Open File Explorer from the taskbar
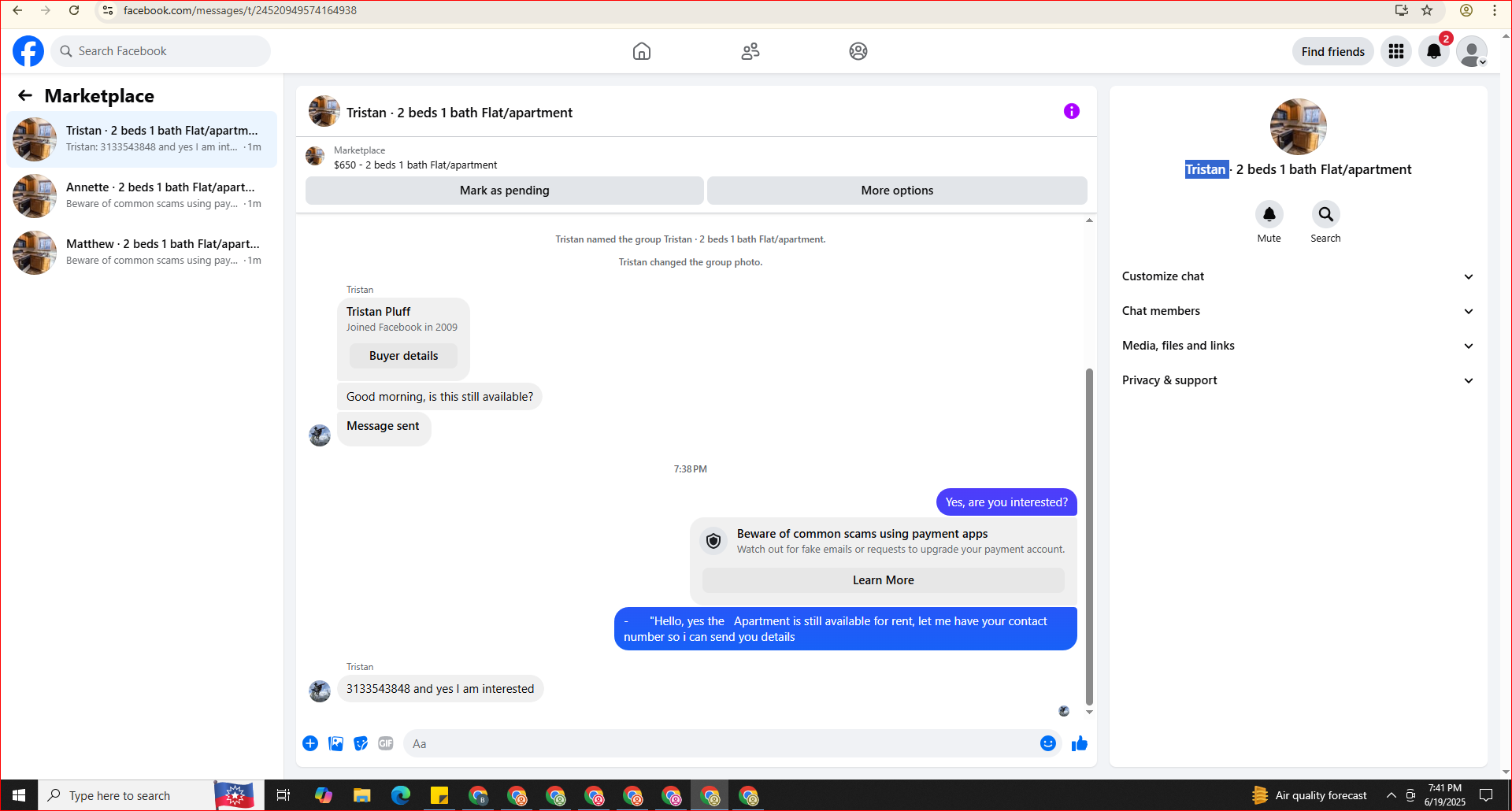1512x811 pixels. pyautogui.click(x=362, y=795)
